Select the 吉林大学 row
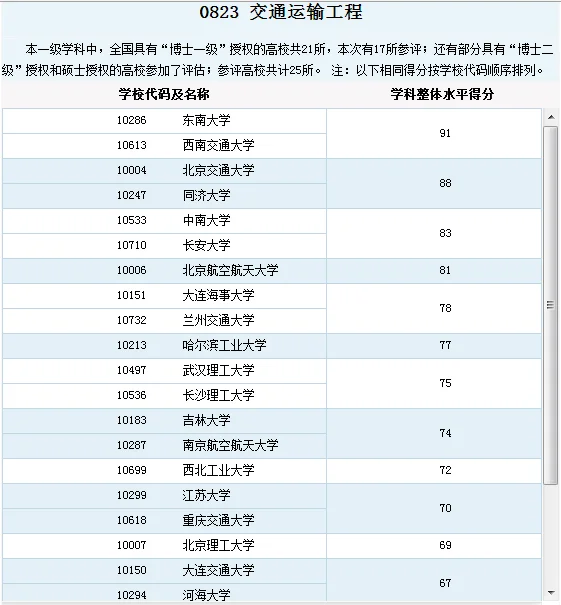Image resolution: width=561 pixels, height=605 pixels. (x=164, y=421)
